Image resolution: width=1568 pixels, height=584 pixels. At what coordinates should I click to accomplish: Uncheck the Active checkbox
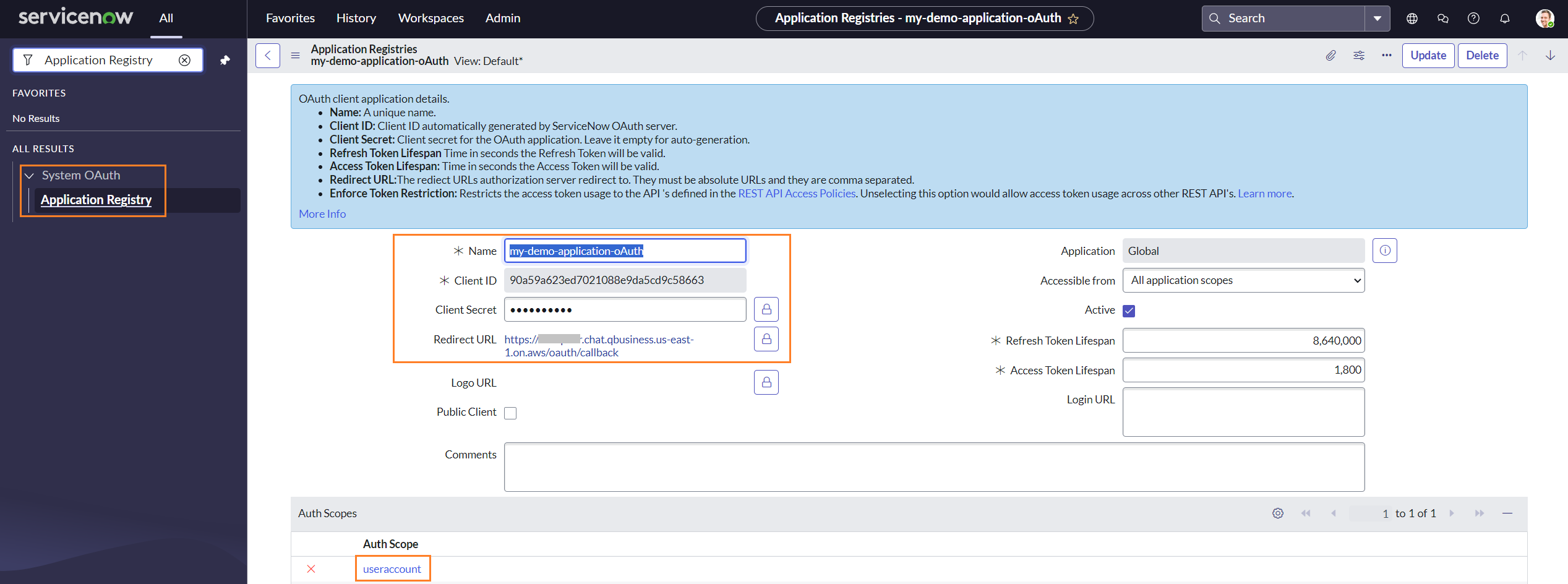click(x=1129, y=311)
